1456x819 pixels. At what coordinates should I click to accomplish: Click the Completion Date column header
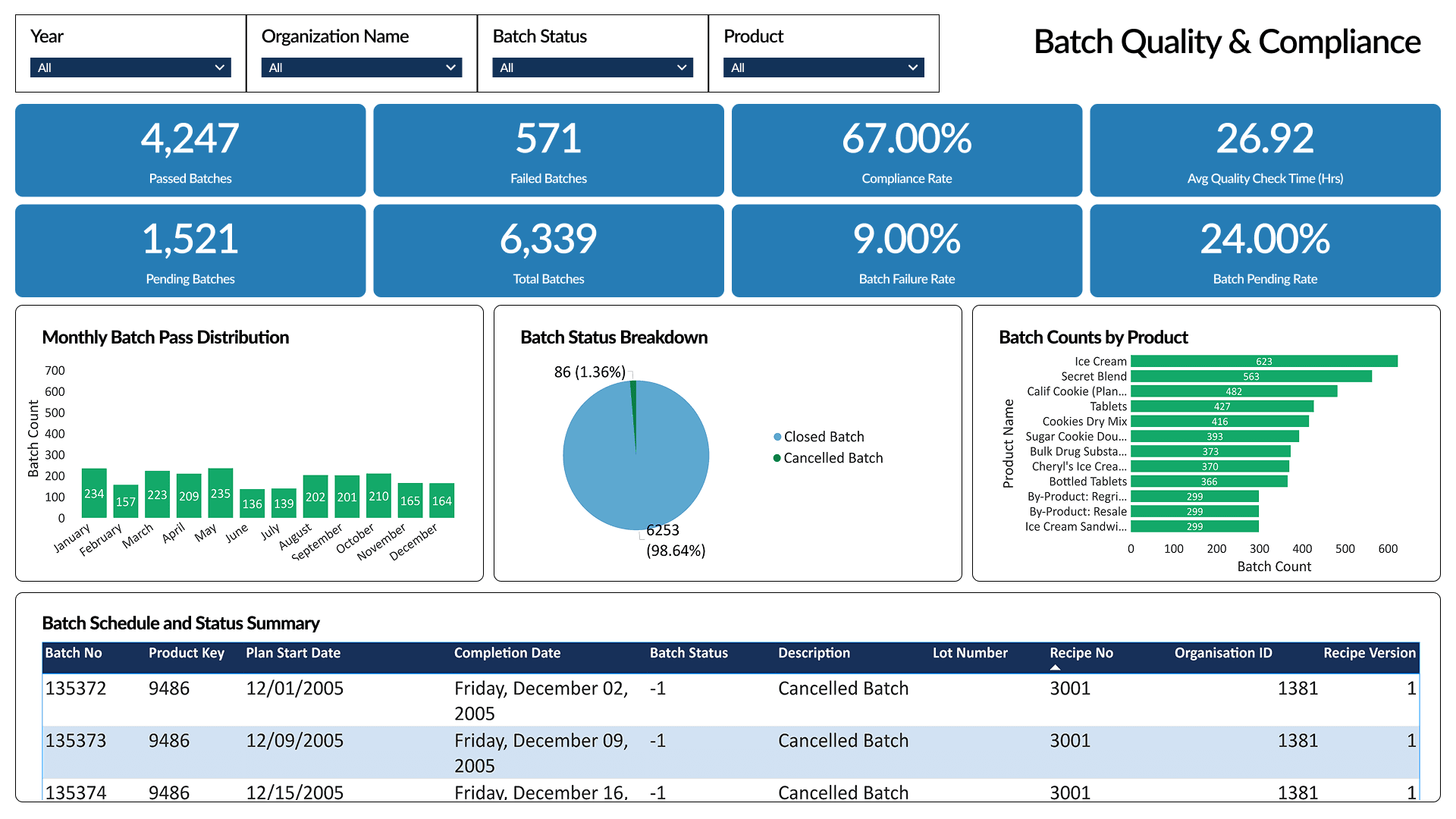coord(507,653)
